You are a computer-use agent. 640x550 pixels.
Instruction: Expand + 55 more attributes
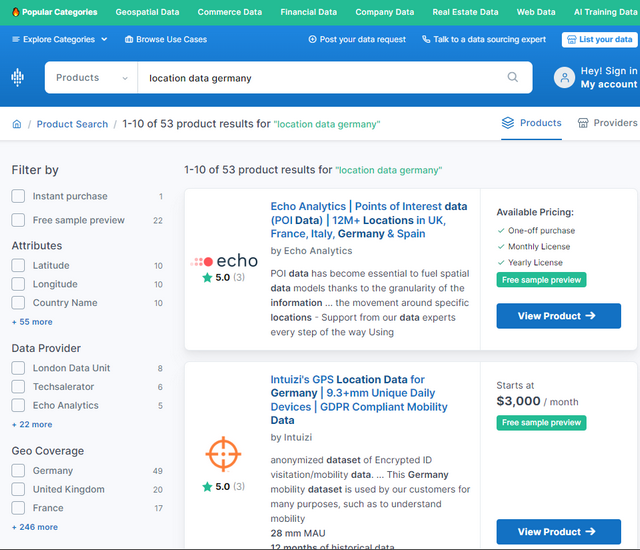(32, 322)
